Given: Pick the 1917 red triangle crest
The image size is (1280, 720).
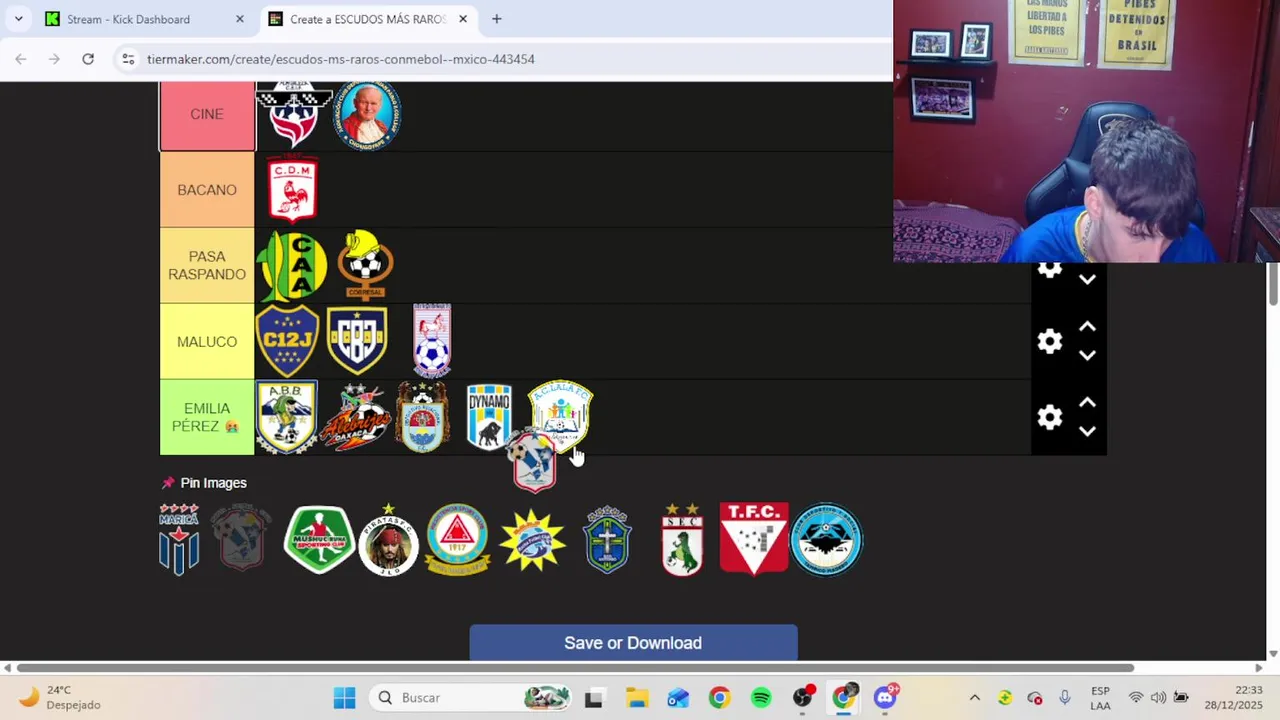Looking at the screenshot, I should 457,539.
